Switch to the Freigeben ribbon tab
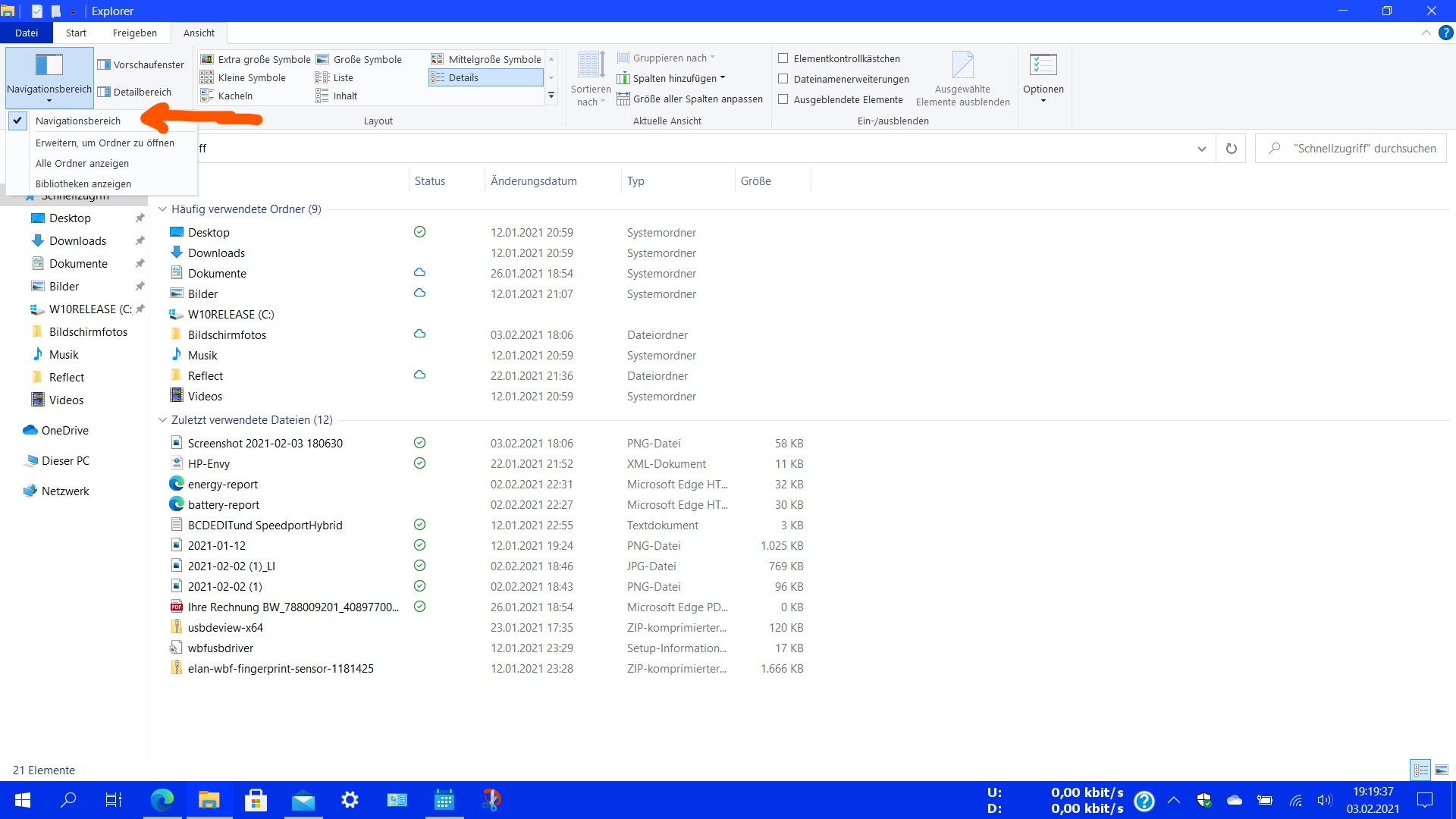Viewport: 1456px width, 819px height. [135, 33]
